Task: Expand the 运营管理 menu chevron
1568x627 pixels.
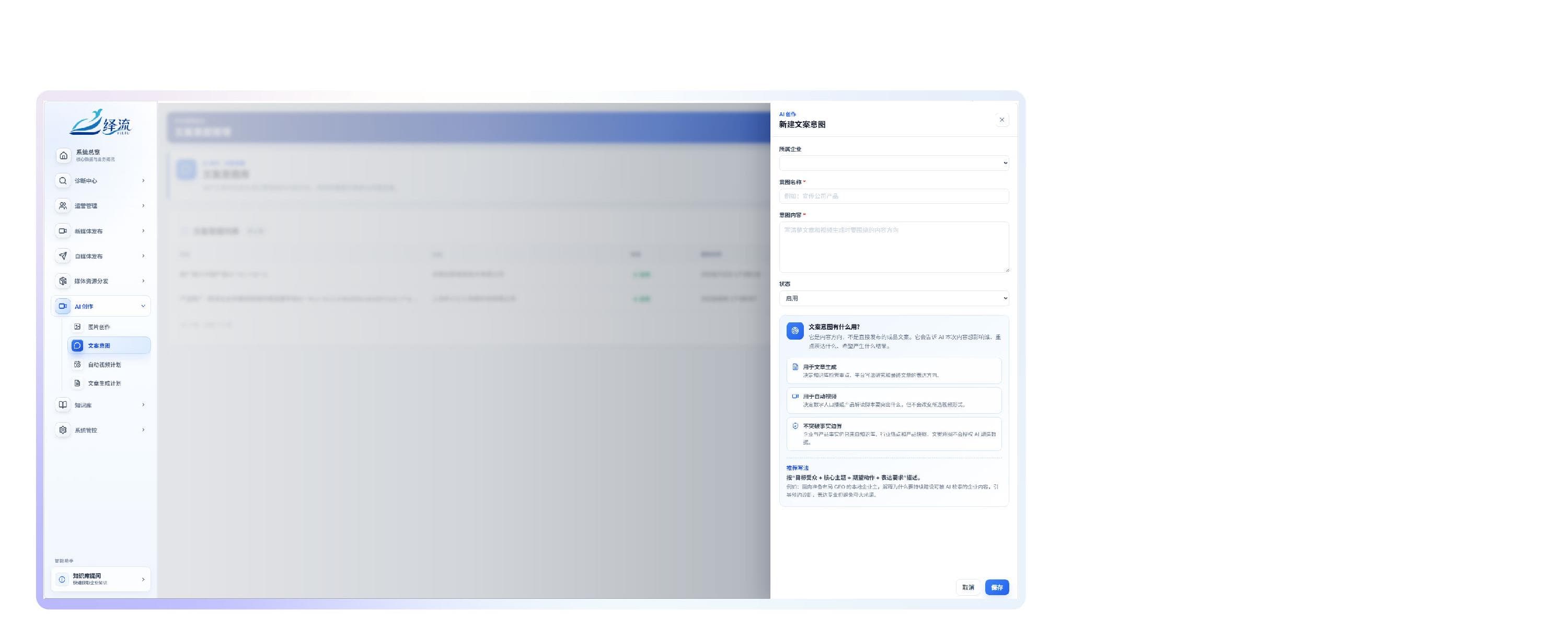Action: pos(143,206)
